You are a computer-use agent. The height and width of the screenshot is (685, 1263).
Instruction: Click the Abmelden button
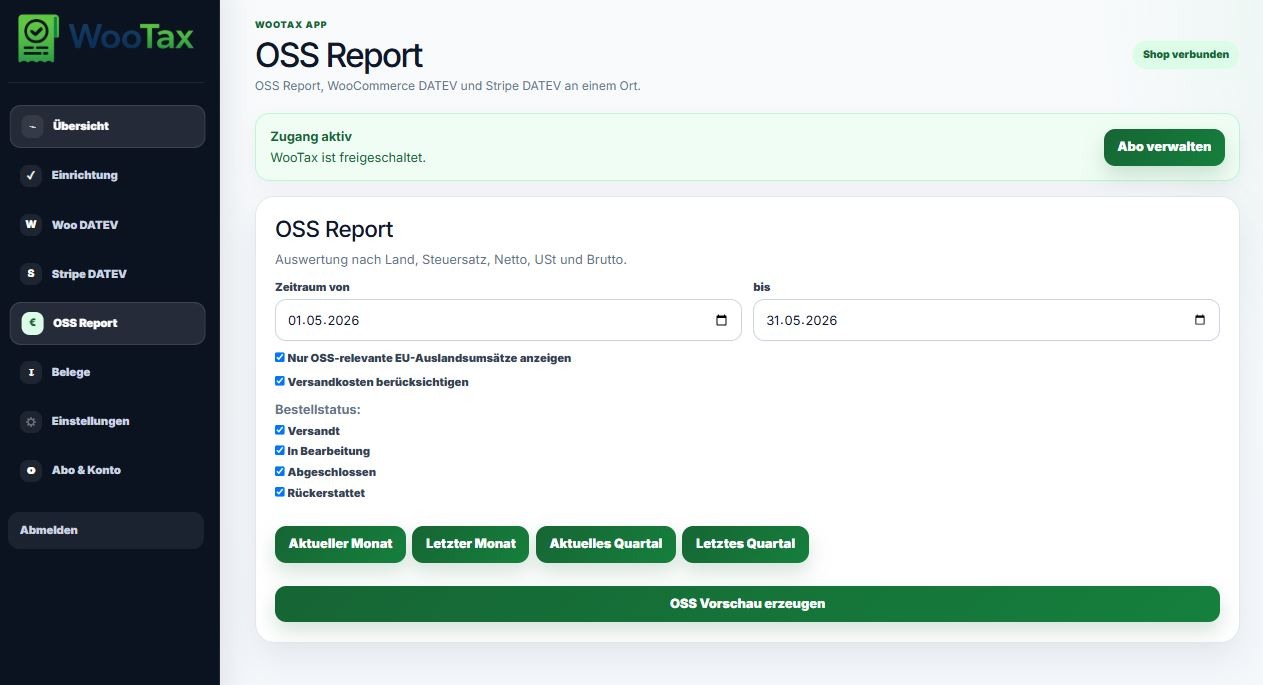[x=106, y=530]
